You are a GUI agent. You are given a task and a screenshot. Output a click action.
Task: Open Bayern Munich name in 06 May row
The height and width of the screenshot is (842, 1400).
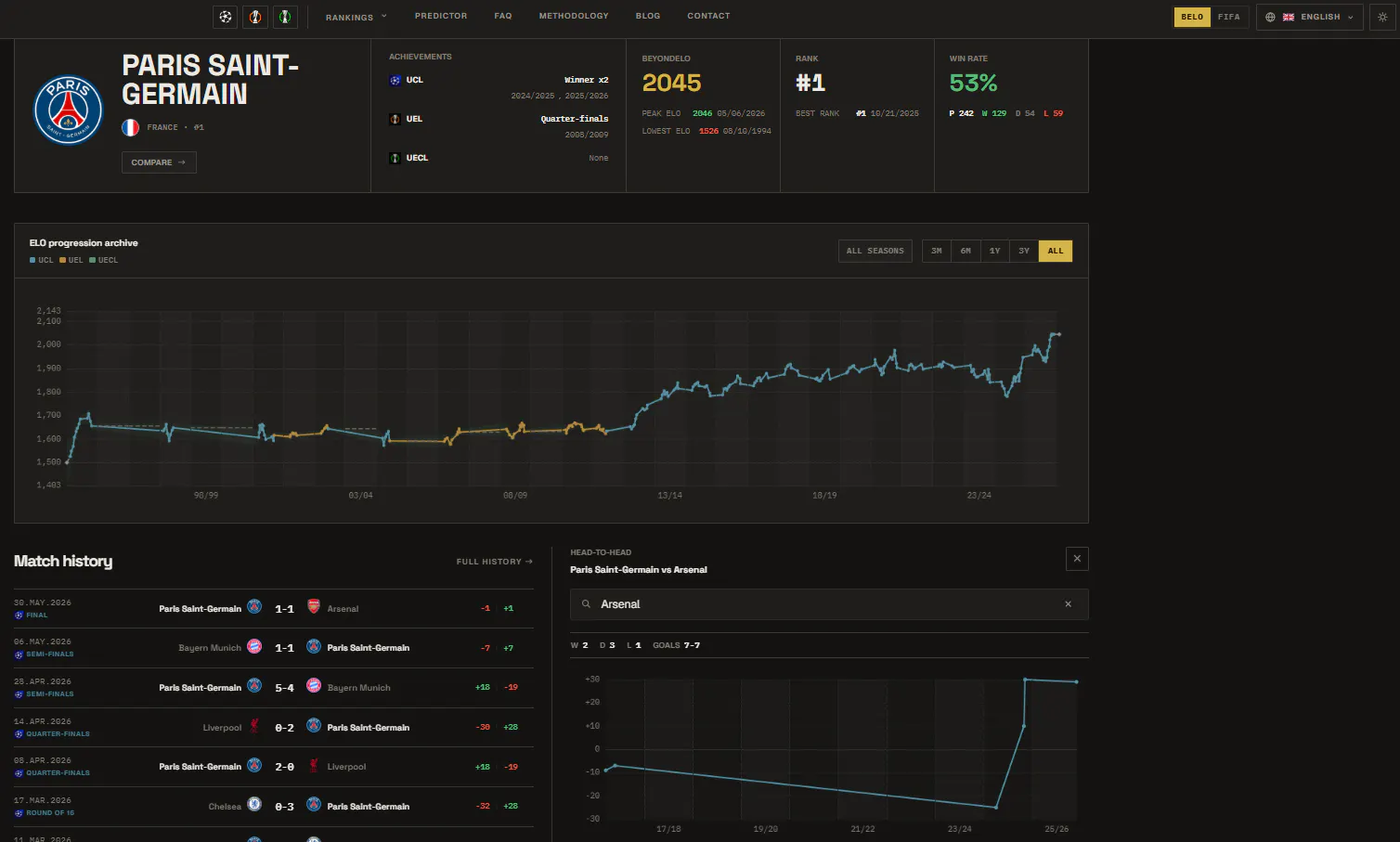pyautogui.click(x=210, y=648)
